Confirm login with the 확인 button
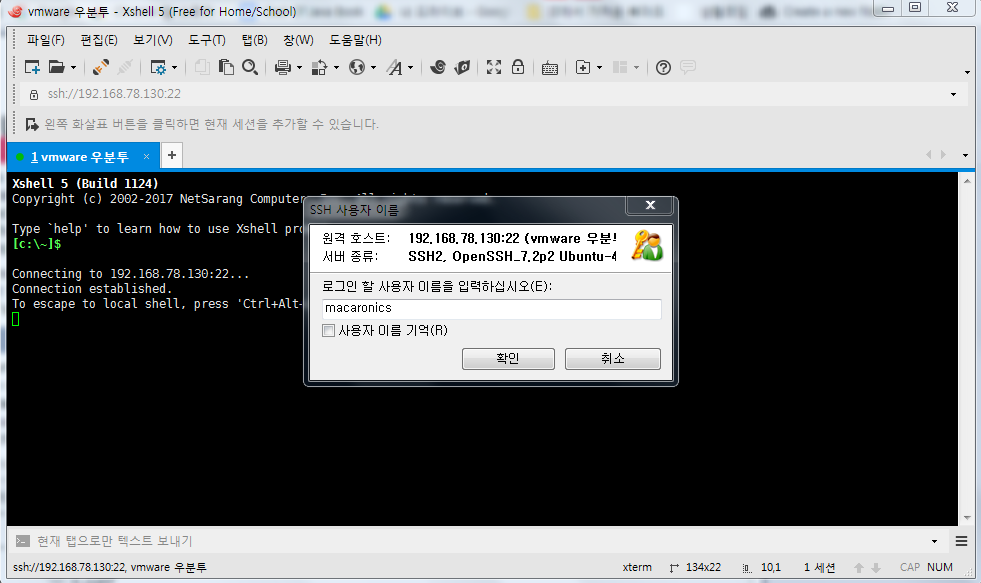Image resolution: width=981 pixels, height=583 pixels. 508,358
